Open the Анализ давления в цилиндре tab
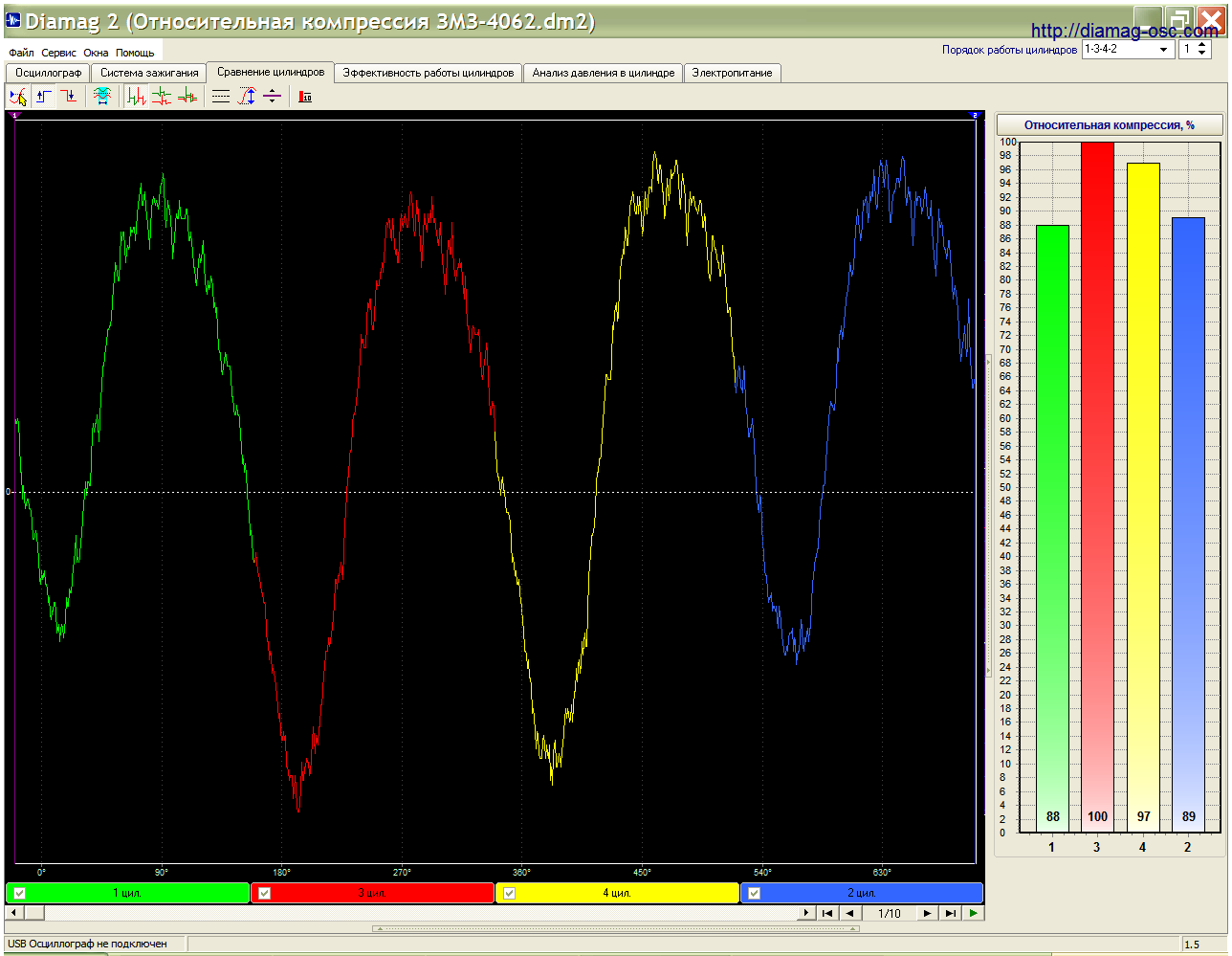The height and width of the screenshot is (956, 1232). tap(604, 73)
